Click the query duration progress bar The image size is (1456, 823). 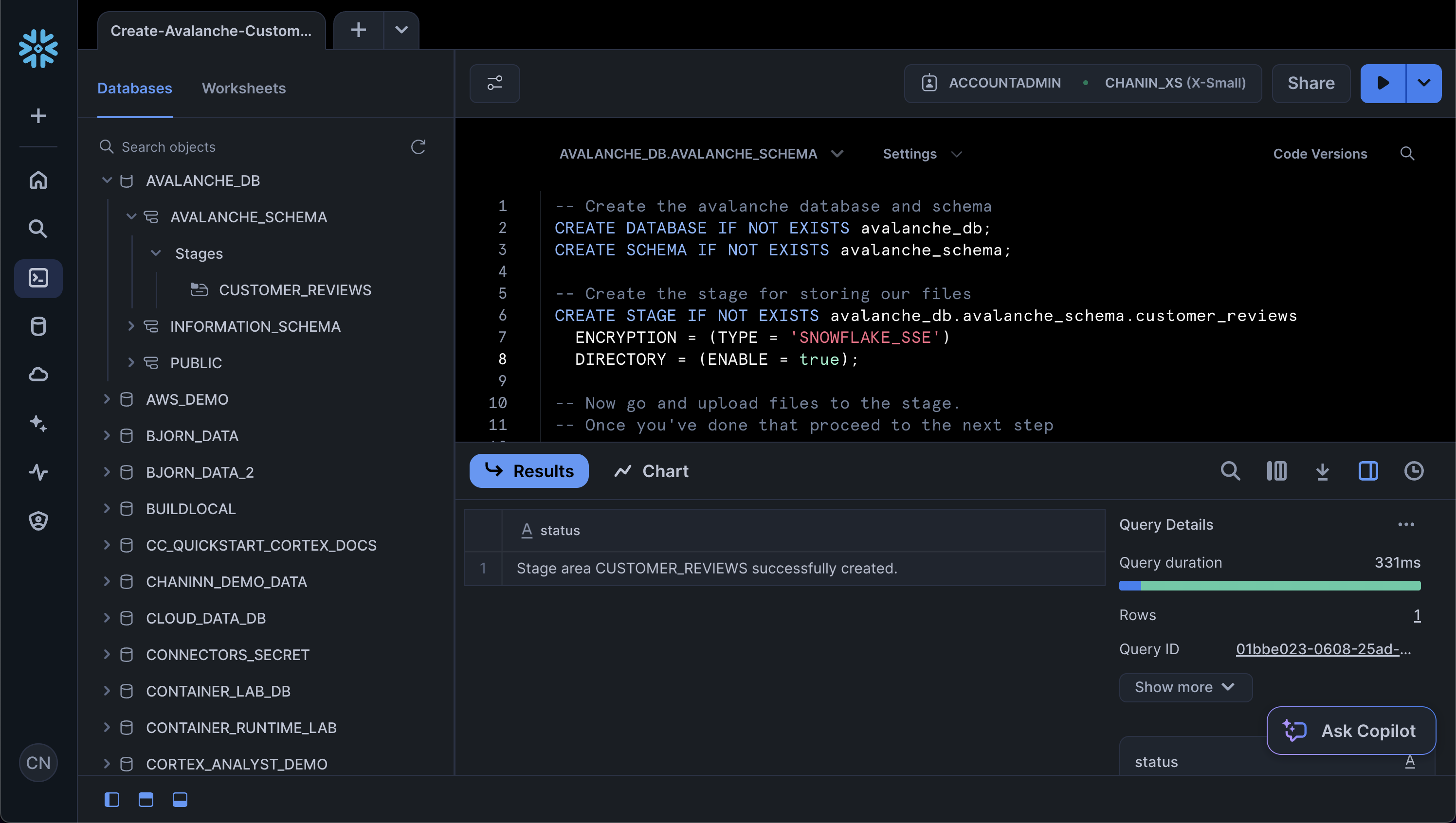tap(1270, 586)
